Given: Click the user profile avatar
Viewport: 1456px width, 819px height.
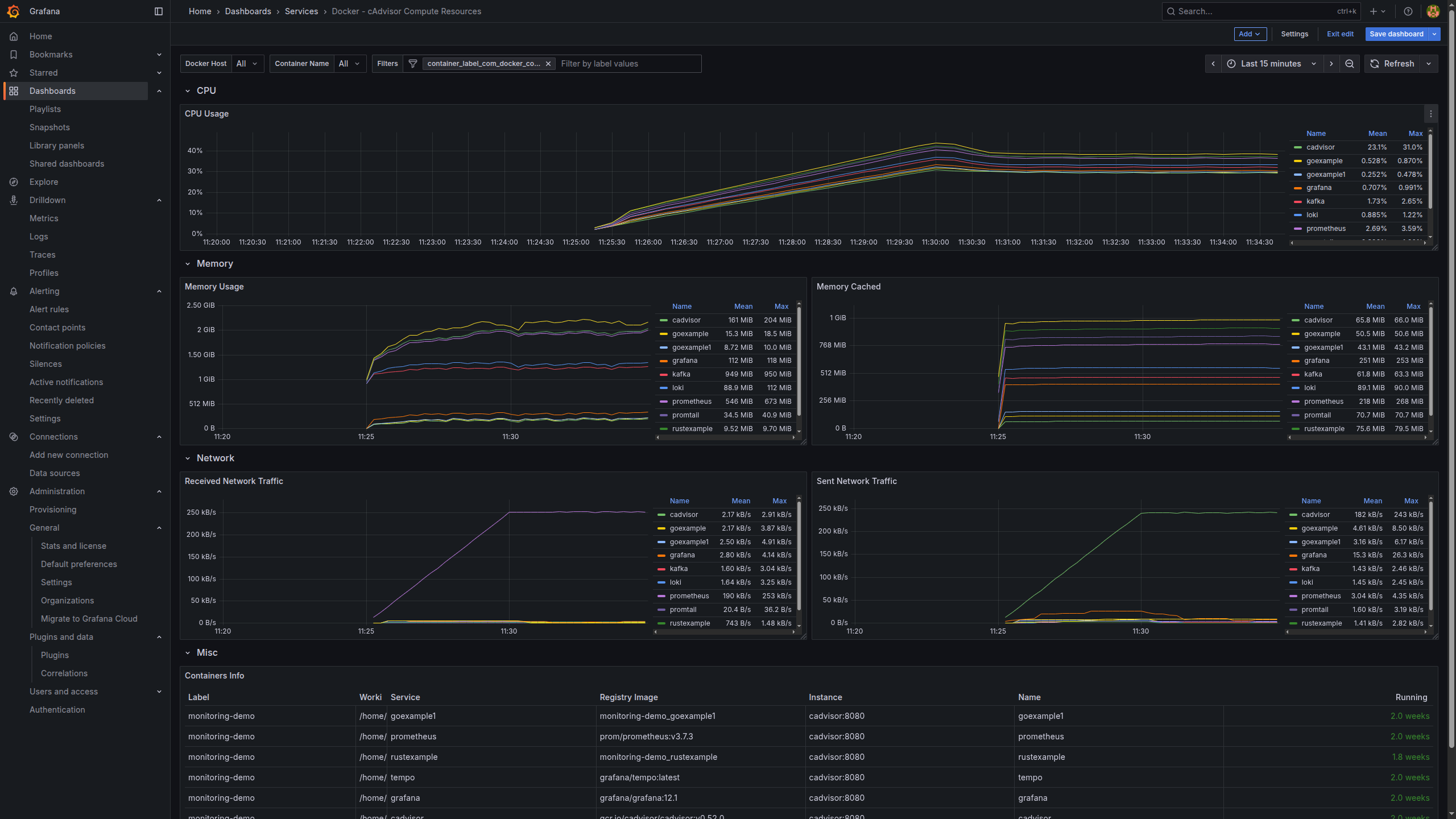Looking at the screenshot, I should point(1433,11).
